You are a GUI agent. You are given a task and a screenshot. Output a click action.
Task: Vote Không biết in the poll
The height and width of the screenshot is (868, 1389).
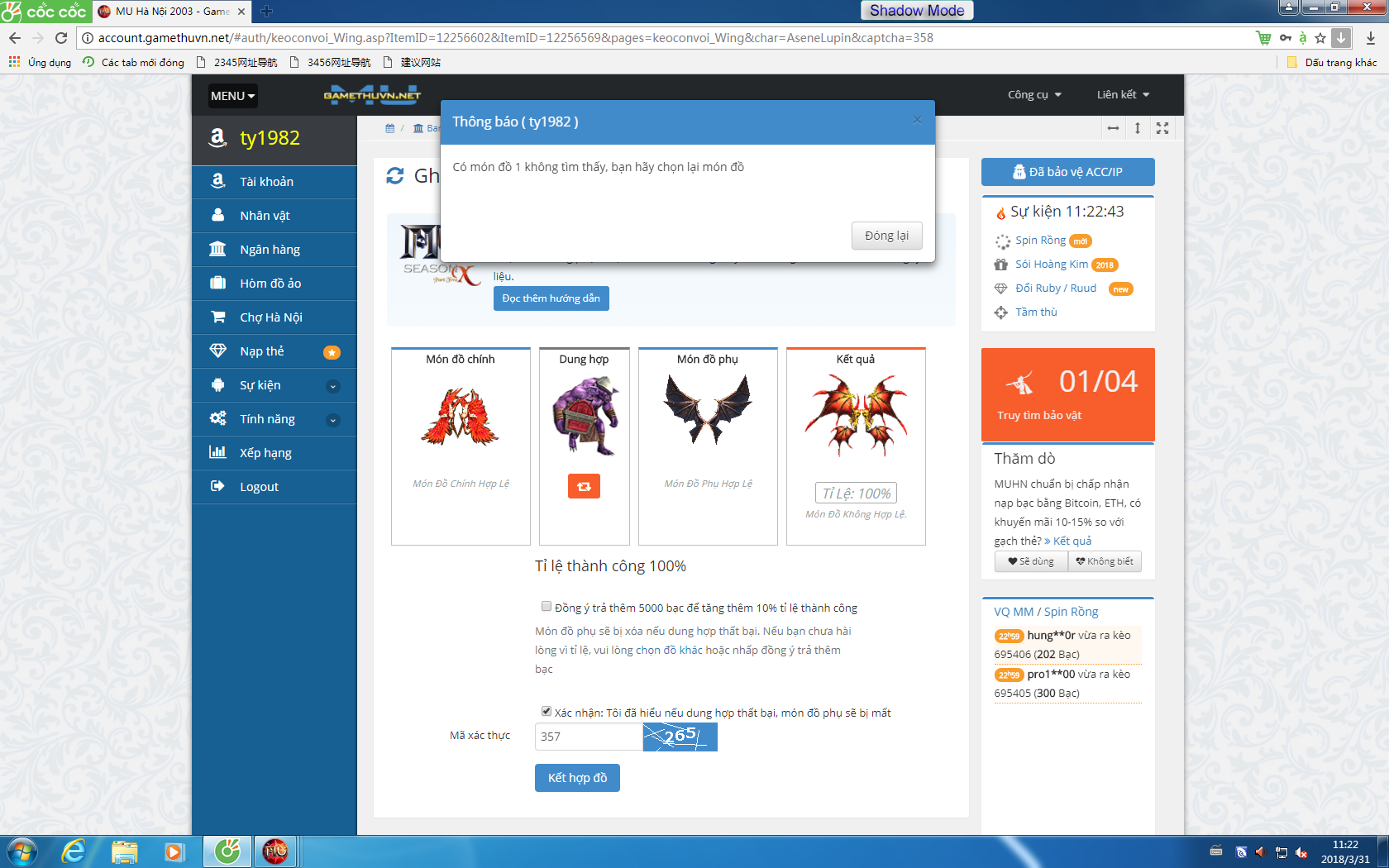(x=1105, y=561)
